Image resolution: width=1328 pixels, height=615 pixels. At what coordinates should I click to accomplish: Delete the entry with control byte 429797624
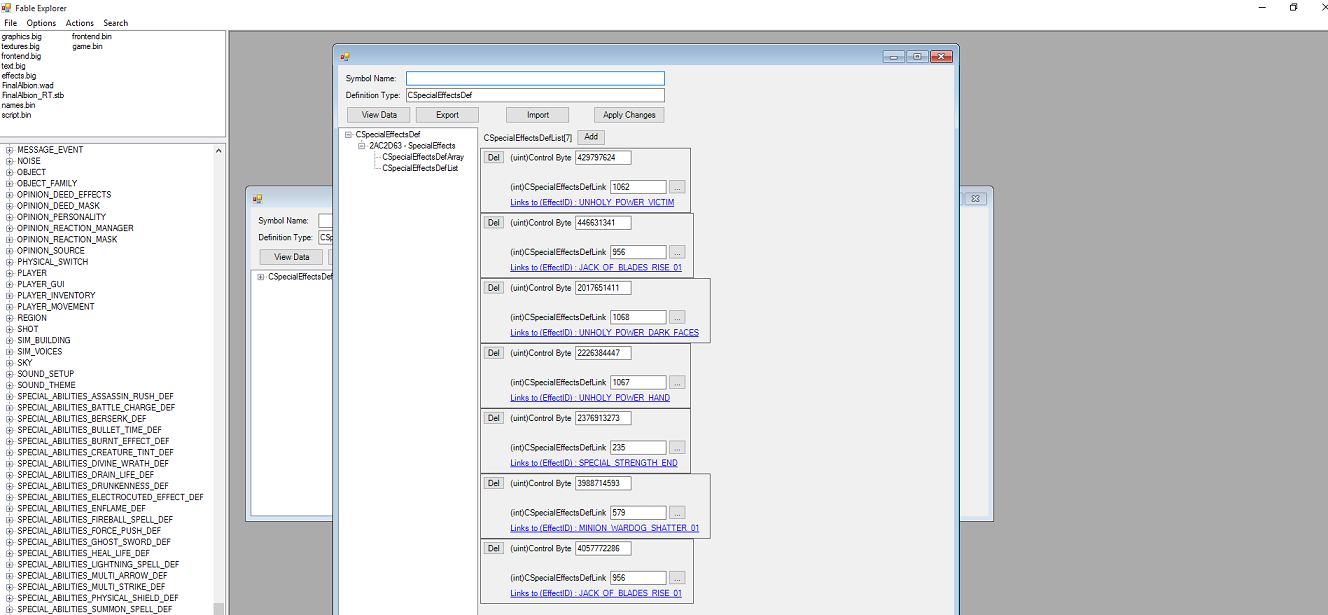tap(494, 158)
